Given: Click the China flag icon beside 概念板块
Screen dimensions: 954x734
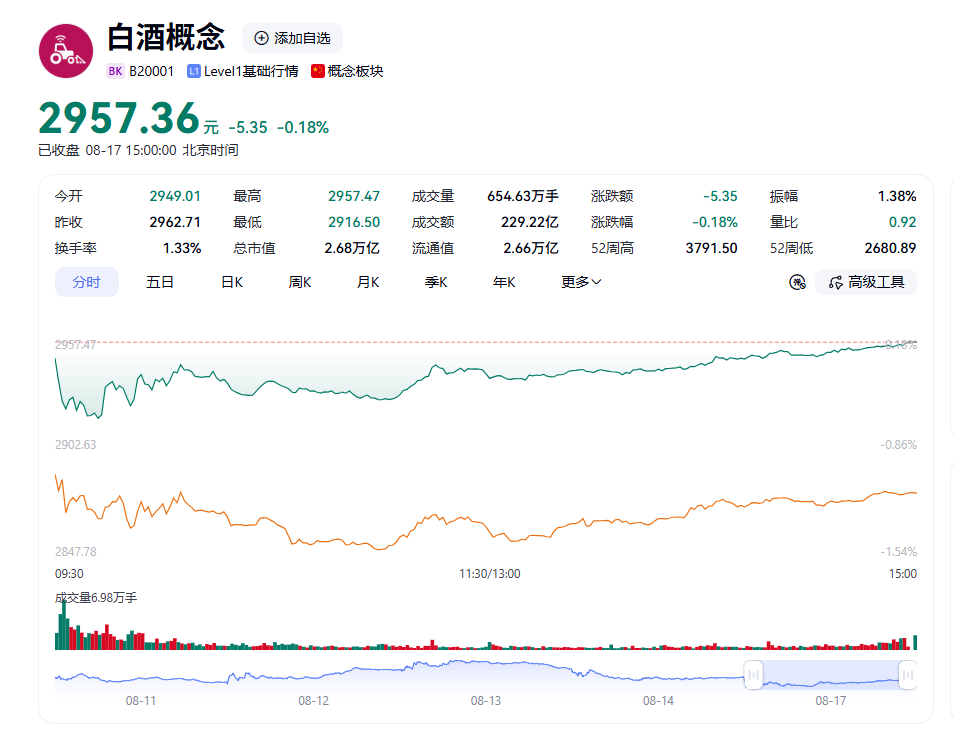Looking at the screenshot, I should [x=318, y=71].
